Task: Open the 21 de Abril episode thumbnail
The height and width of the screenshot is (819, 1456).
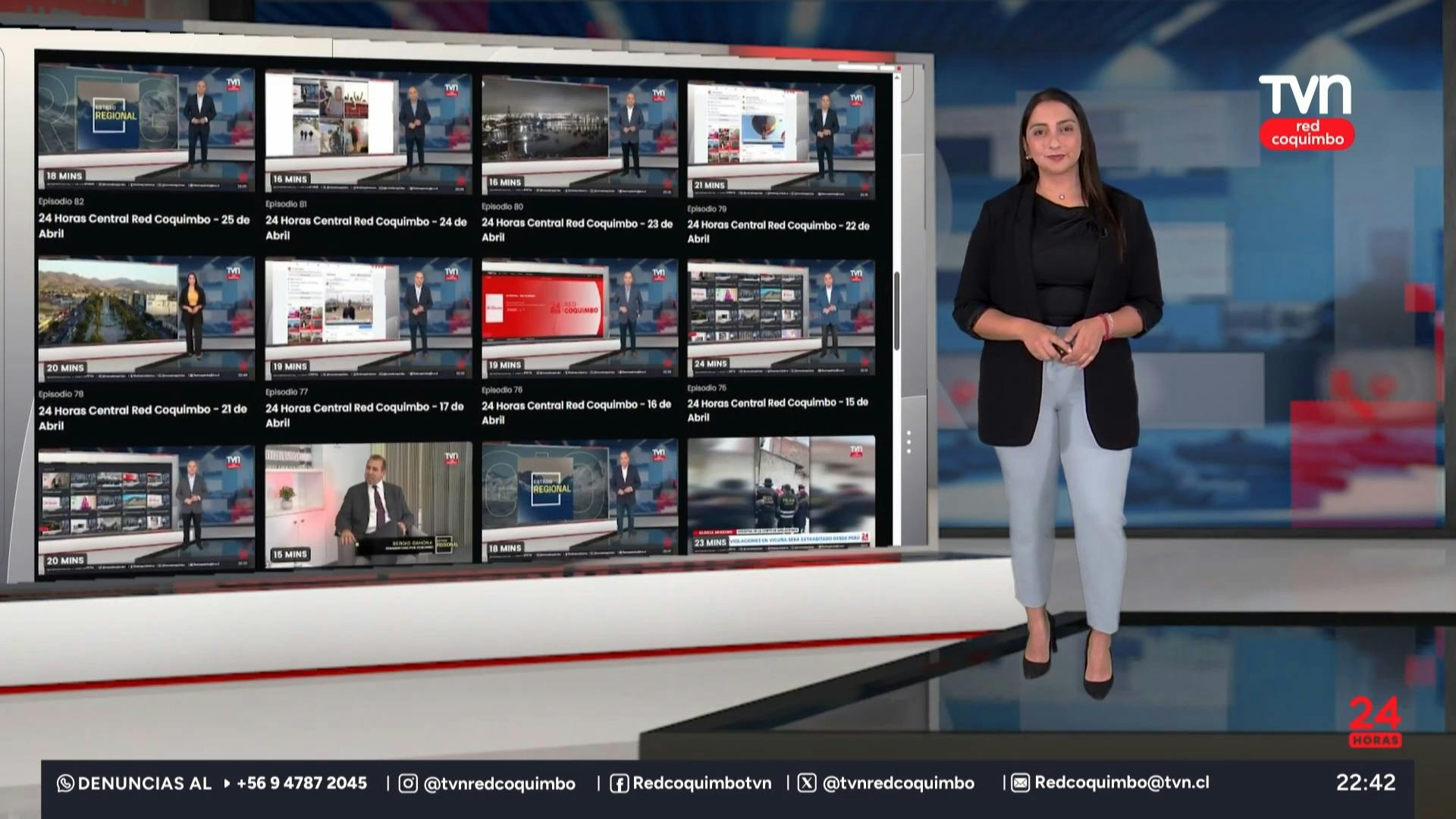Action: point(146,318)
